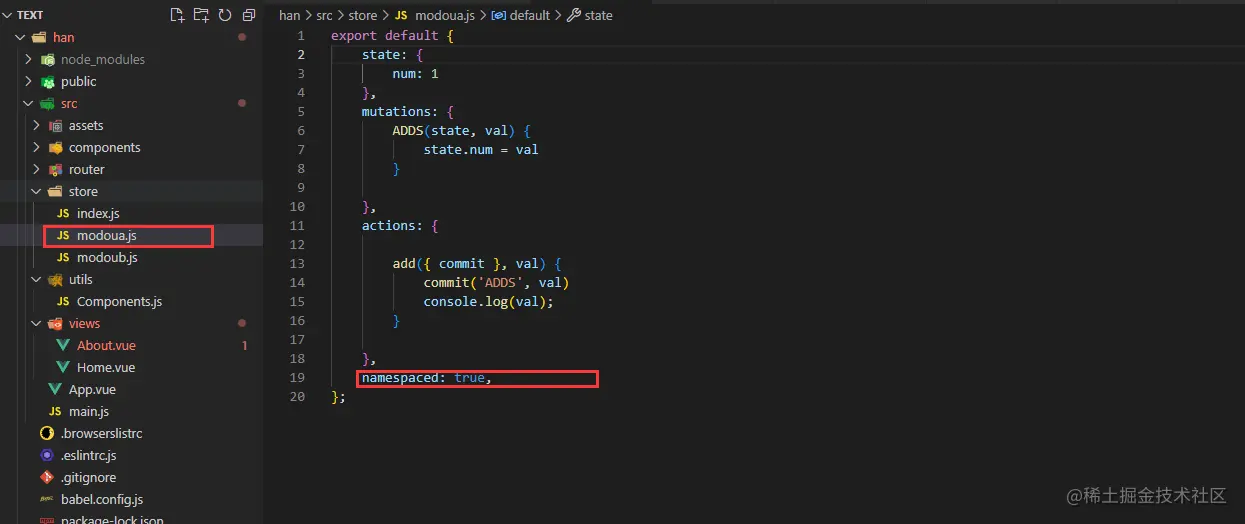Expand the assets folder
Image resolution: width=1245 pixels, height=524 pixels.
point(36,125)
